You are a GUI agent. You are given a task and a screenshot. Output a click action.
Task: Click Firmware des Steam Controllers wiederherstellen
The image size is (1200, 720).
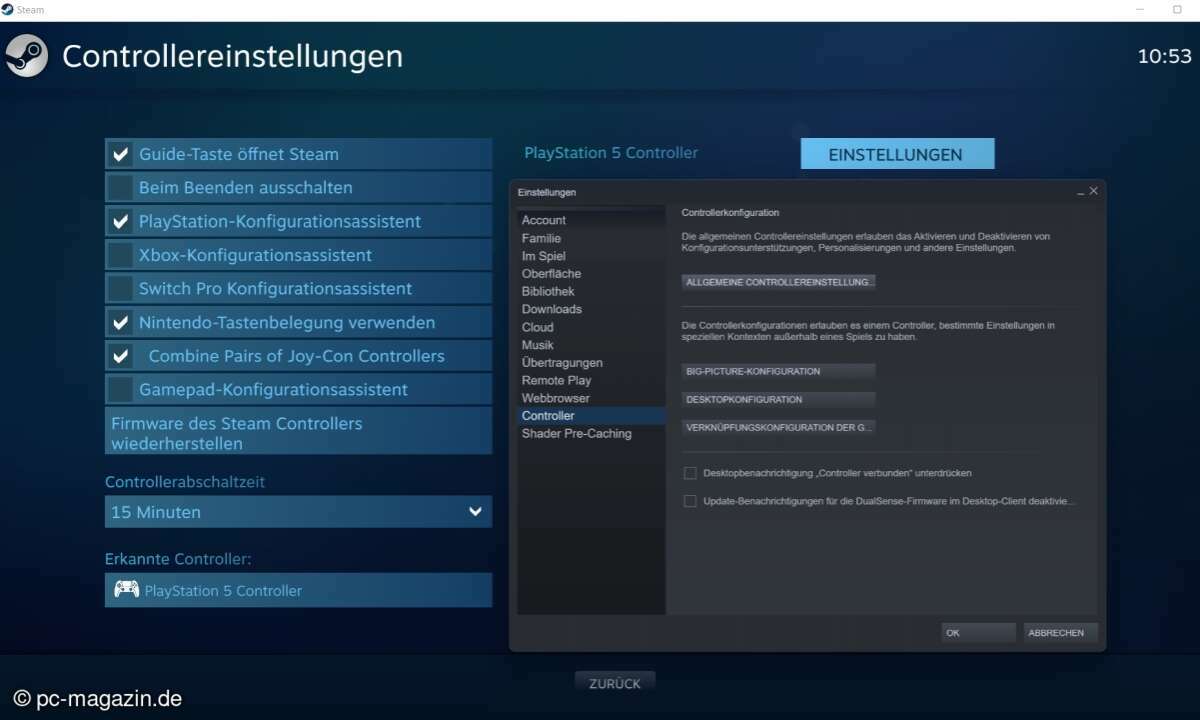pyautogui.click(x=298, y=431)
